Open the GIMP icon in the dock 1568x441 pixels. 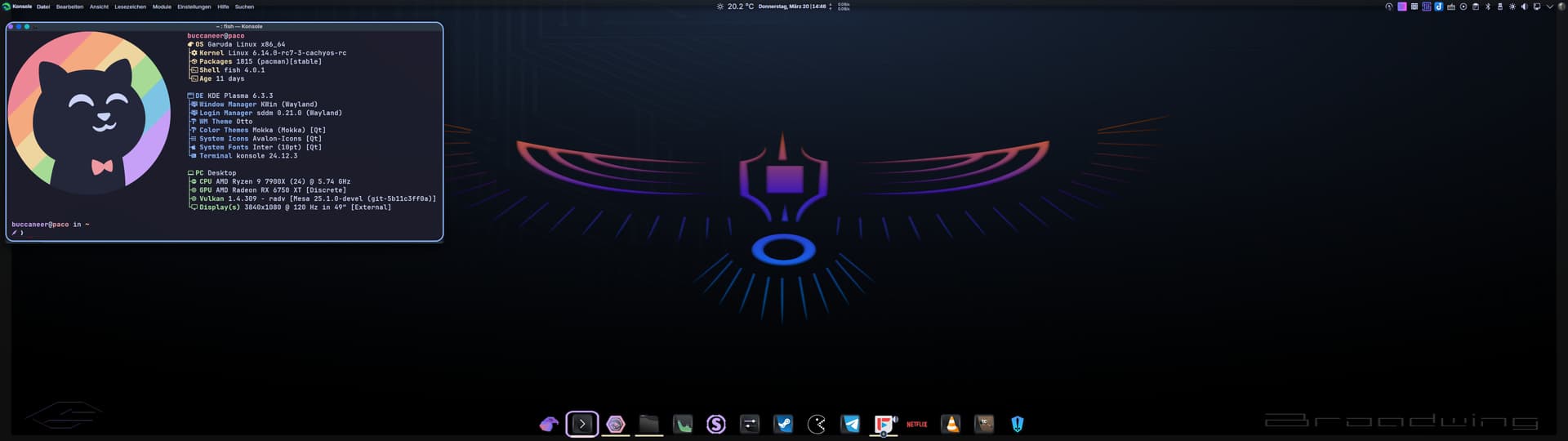coord(984,424)
